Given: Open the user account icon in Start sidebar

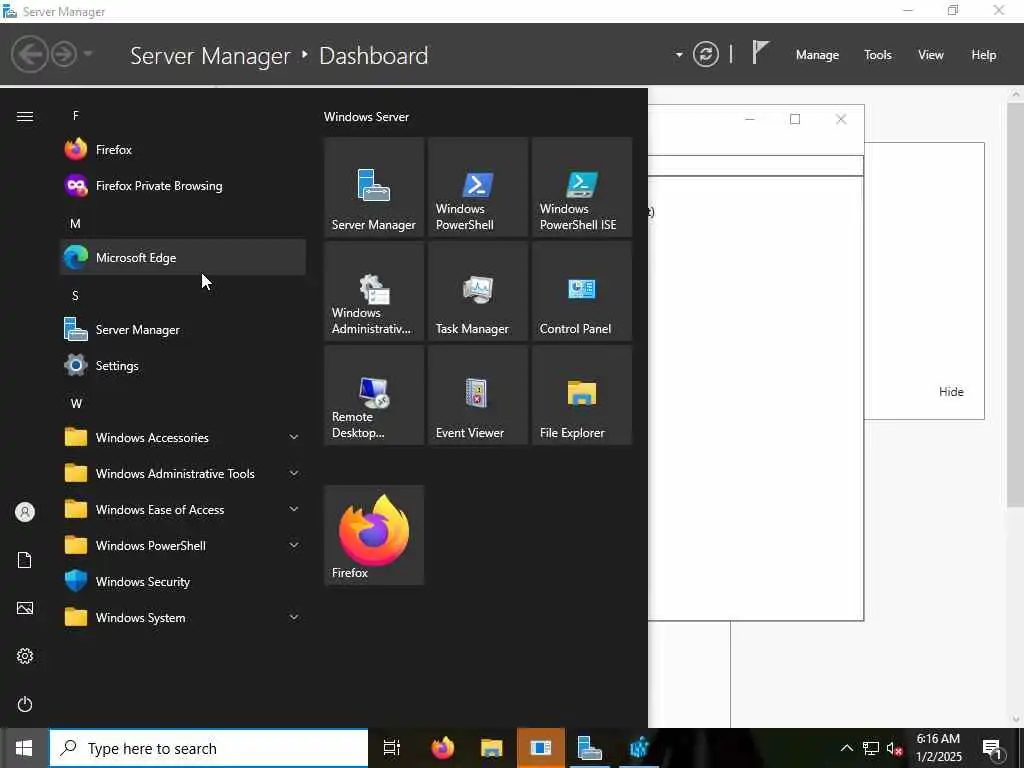Looking at the screenshot, I should point(25,512).
